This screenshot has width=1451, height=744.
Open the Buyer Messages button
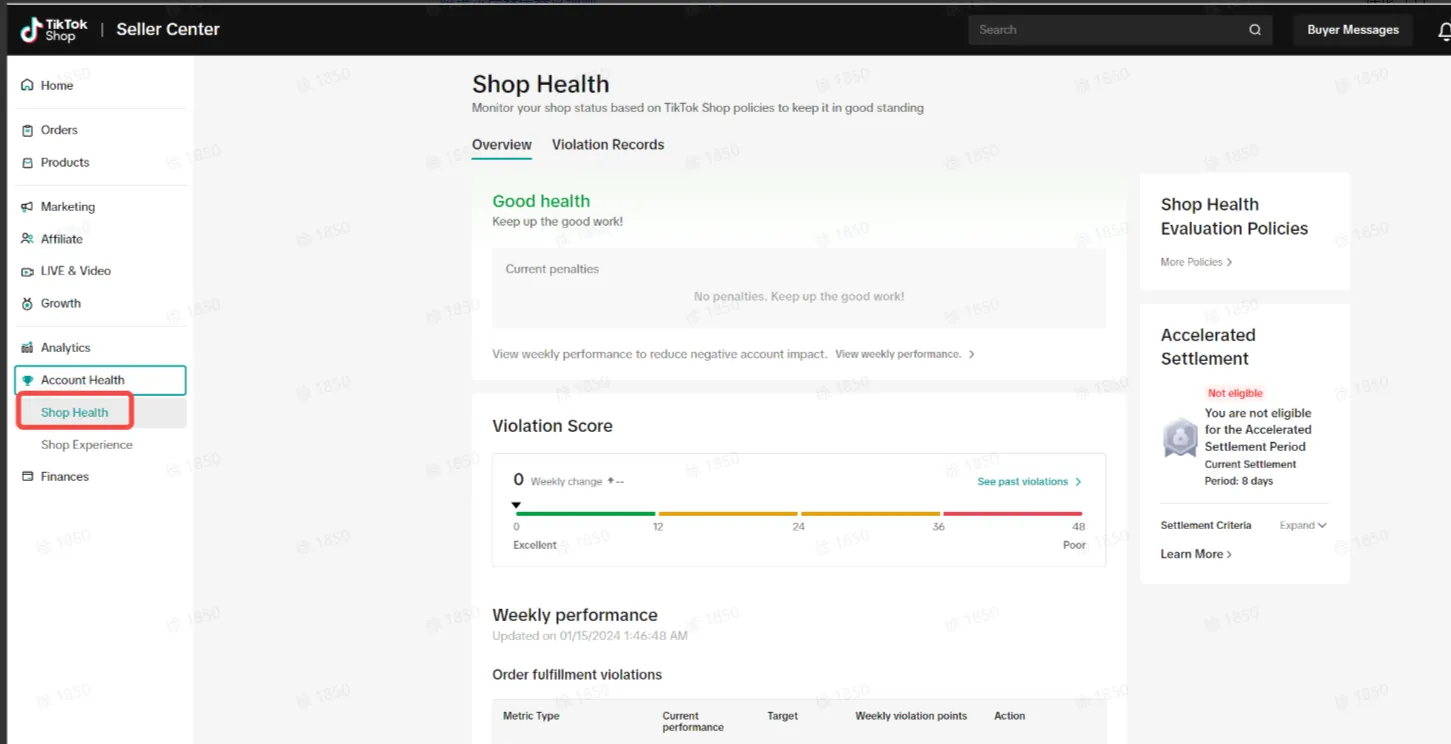1353,30
